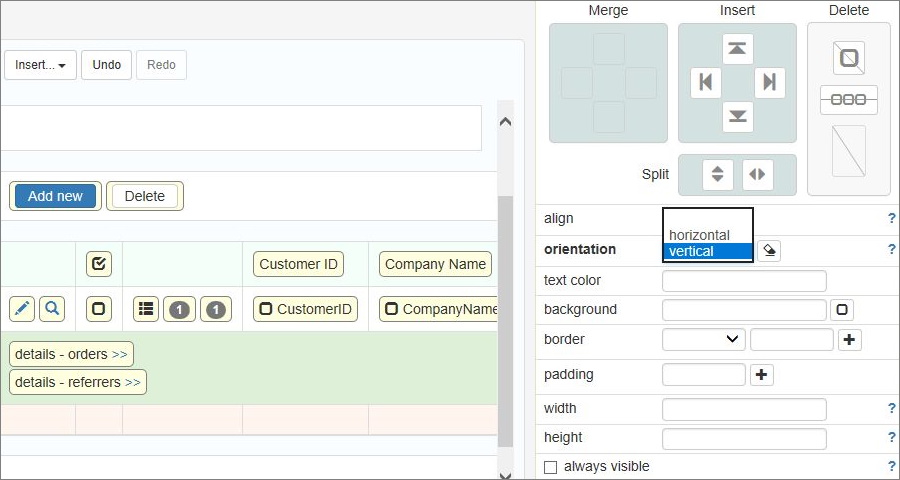Open the border style dropdown
Viewport: 900px width, 480px height.
point(704,339)
